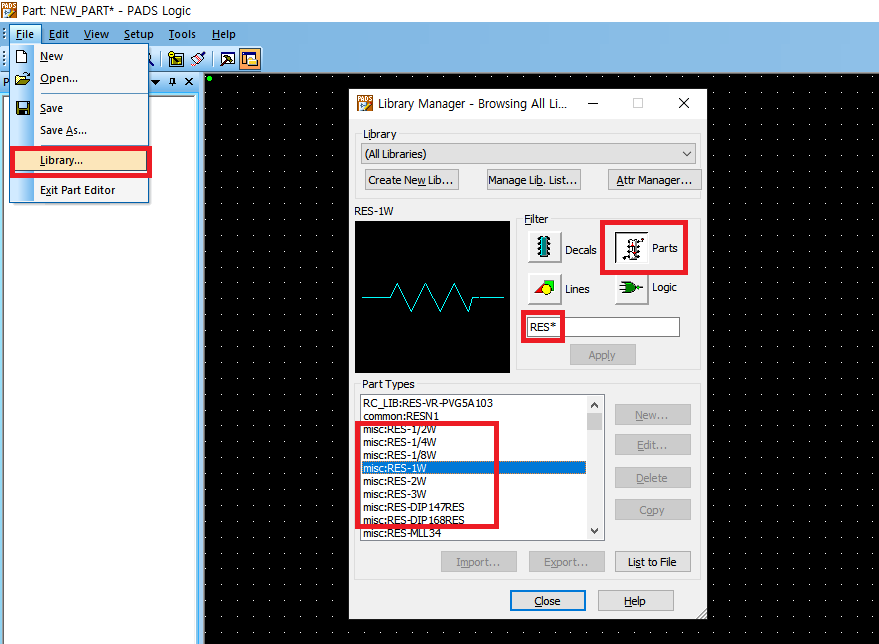879x644 pixels.
Task: Open the View menu
Action: [x=96, y=34]
